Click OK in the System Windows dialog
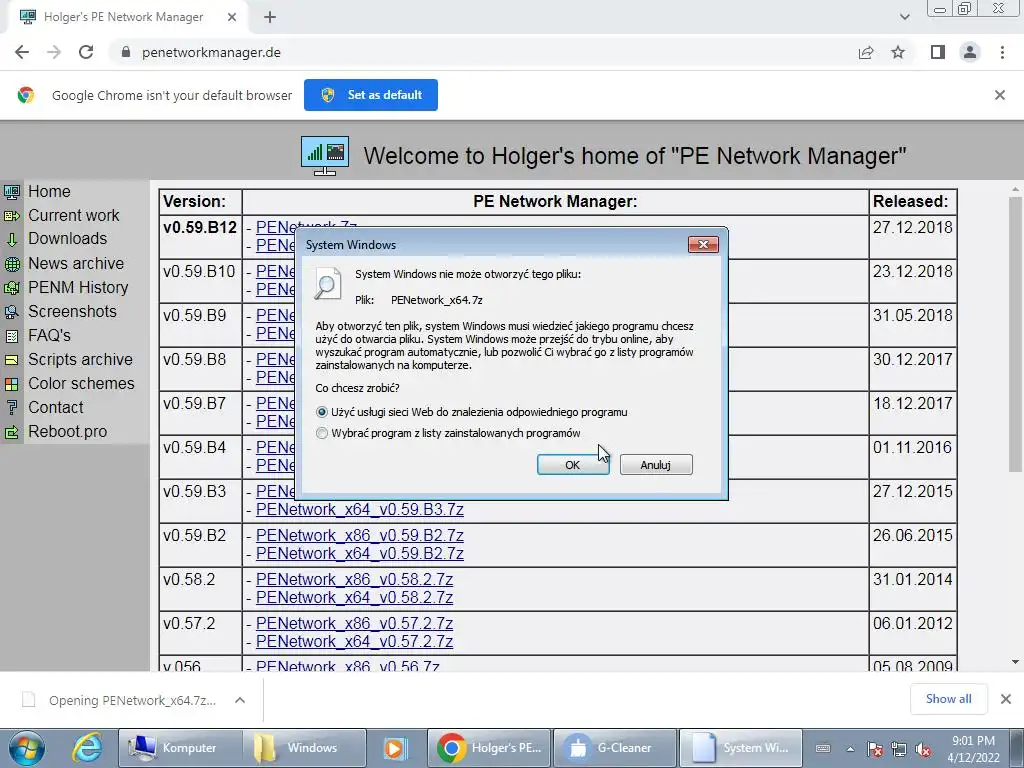This screenshot has width=1024, height=768. (573, 465)
